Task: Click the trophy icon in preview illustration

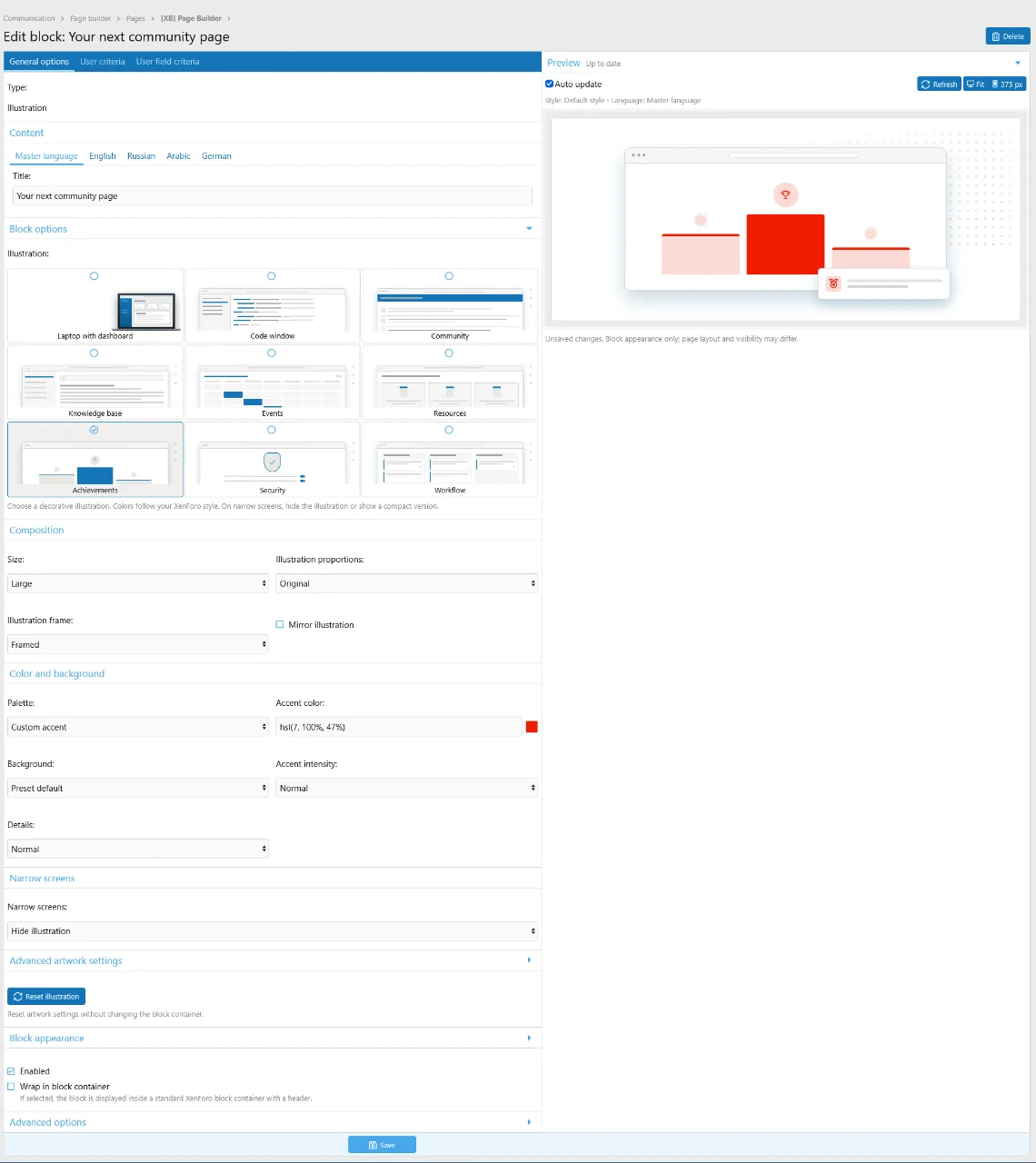Action: click(x=786, y=194)
